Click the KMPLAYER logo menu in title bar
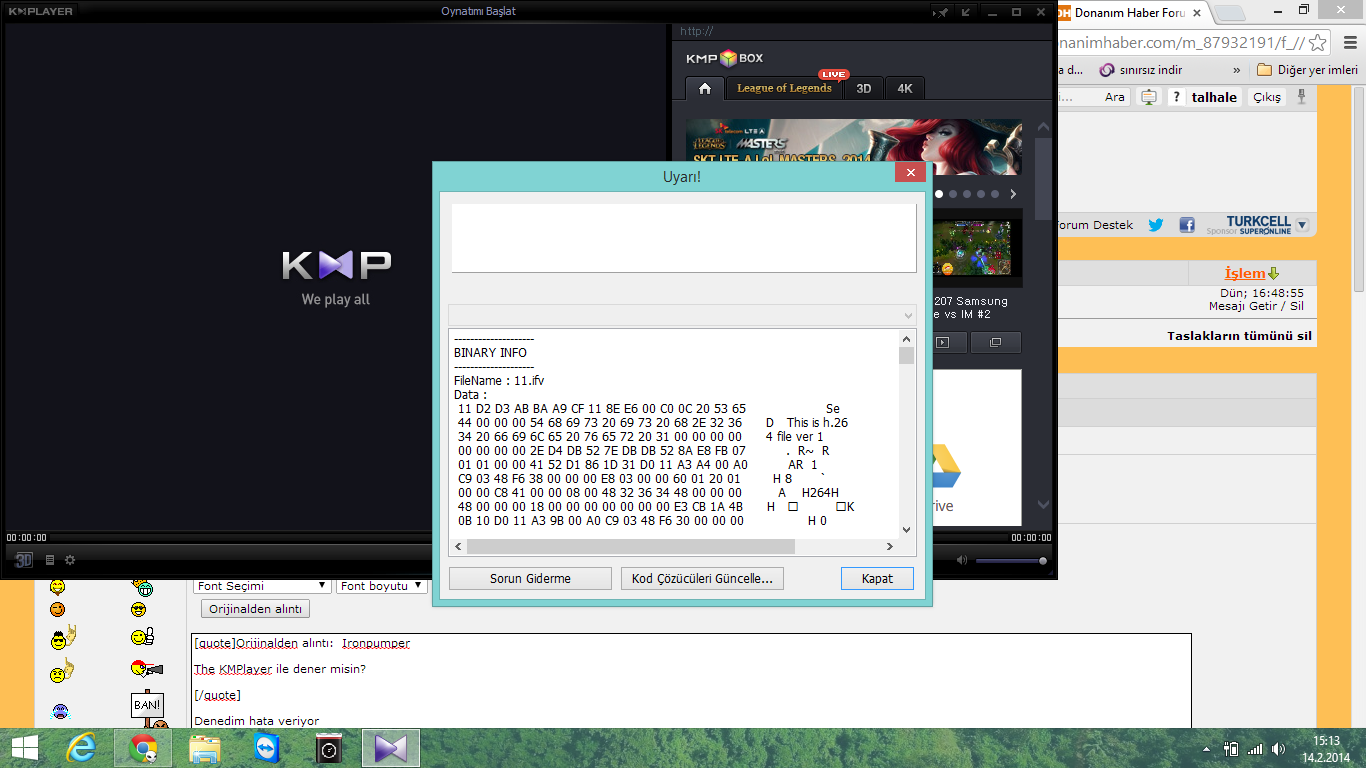The width and height of the screenshot is (1366, 768). tap(40, 12)
